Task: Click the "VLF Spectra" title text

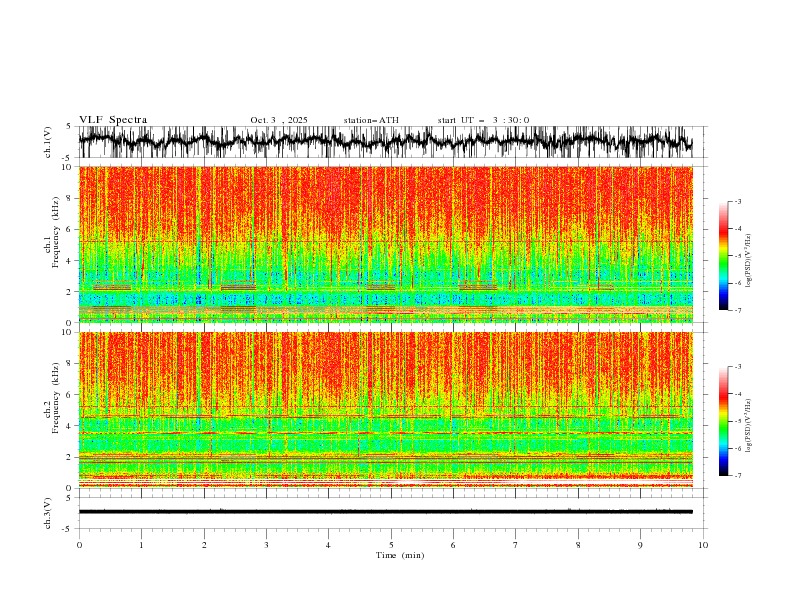Action: [113, 120]
